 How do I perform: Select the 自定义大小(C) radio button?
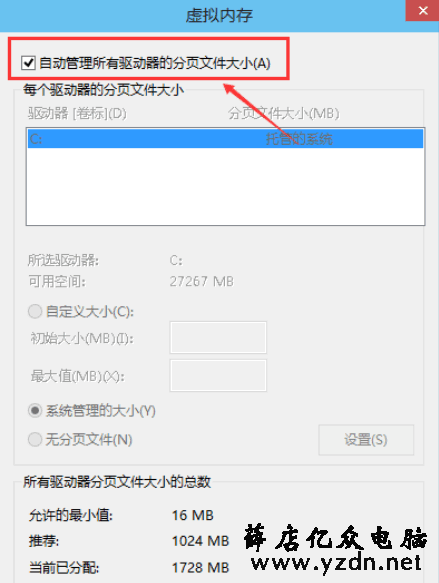(35, 311)
